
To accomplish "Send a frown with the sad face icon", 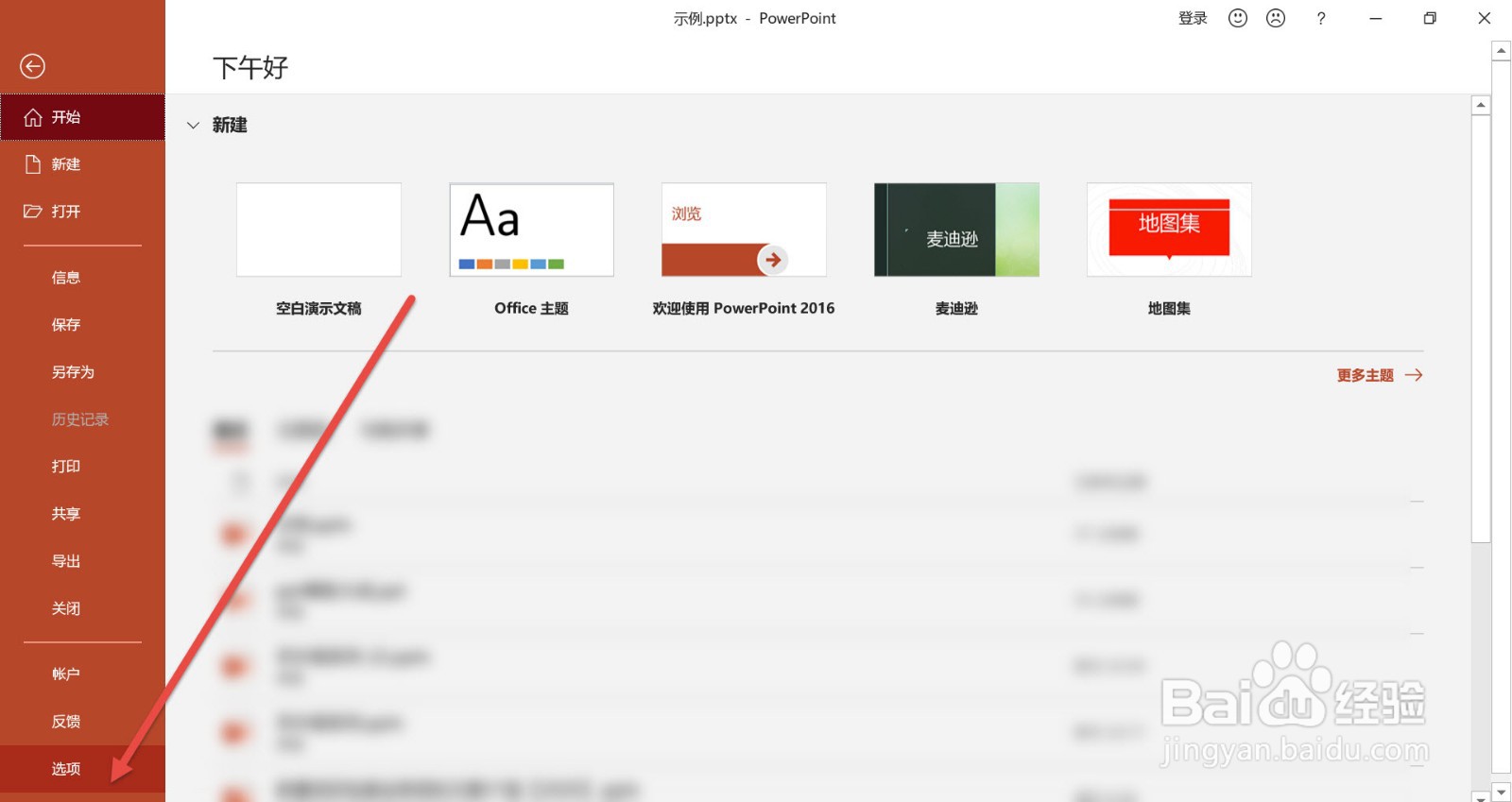I will [x=1276, y=18].
